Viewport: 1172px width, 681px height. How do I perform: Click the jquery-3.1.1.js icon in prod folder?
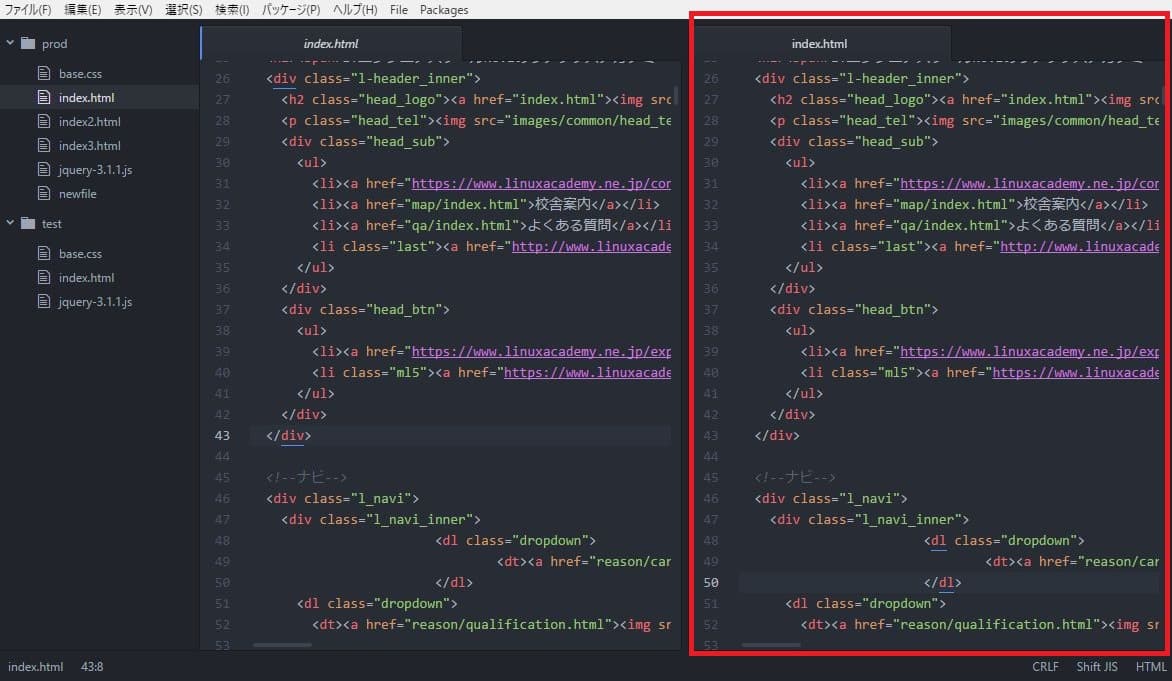point(43,170)
